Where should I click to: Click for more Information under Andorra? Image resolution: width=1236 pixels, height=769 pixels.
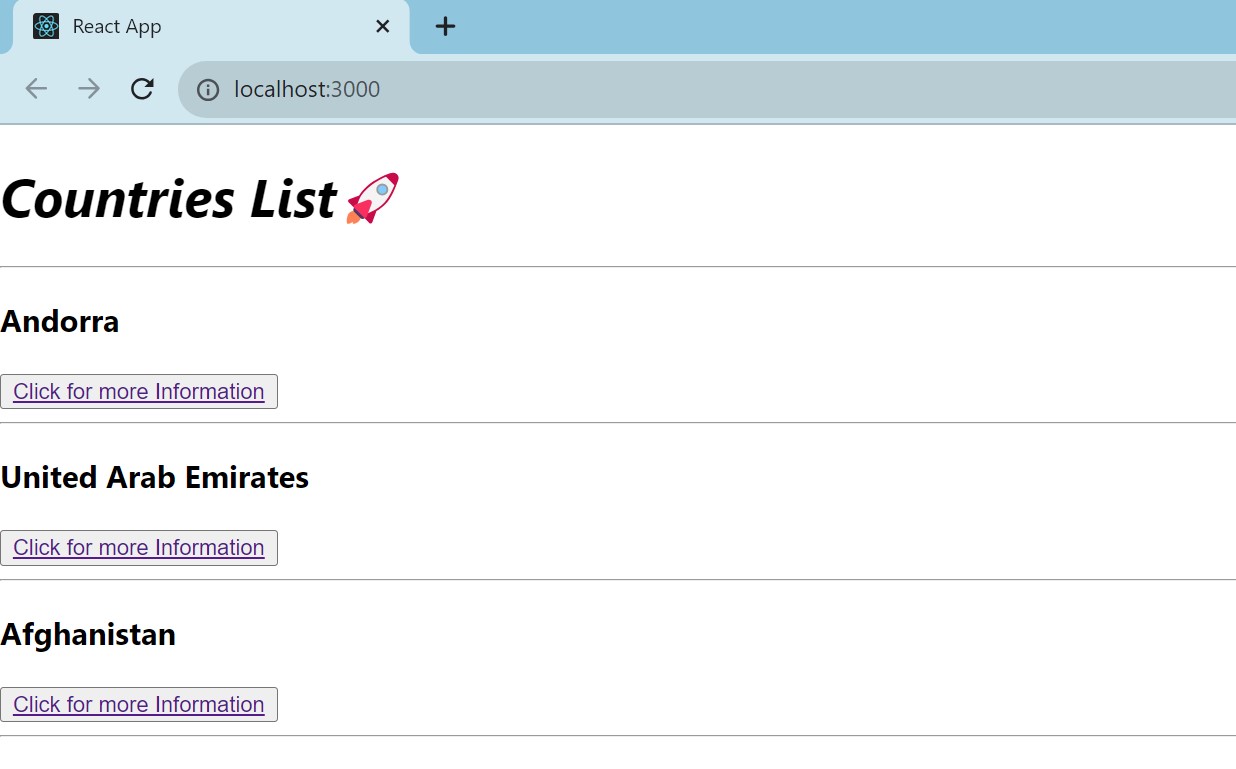coord(138,391)
